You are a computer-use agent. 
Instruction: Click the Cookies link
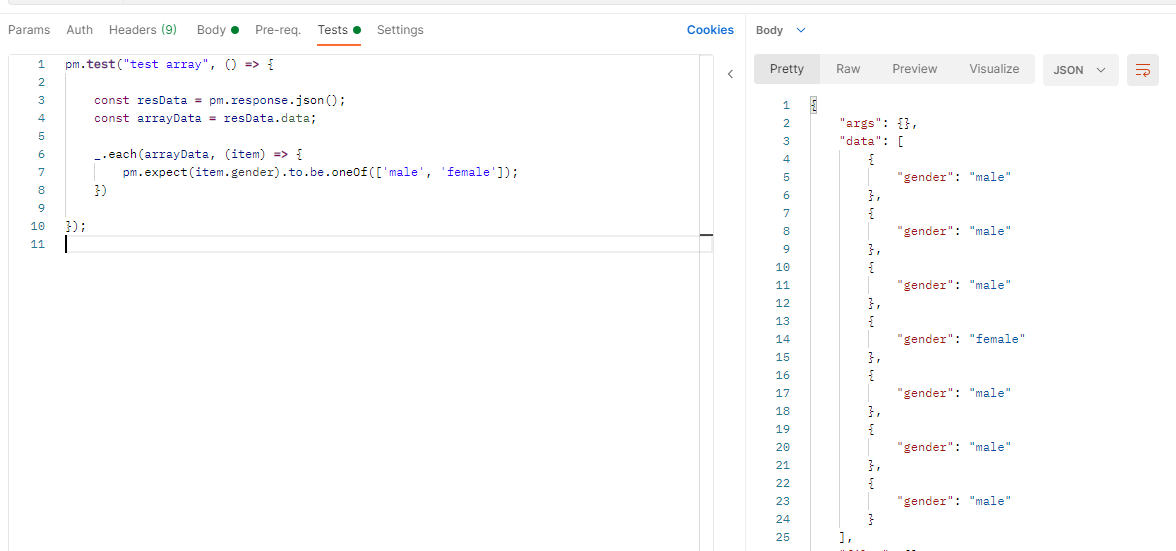point(710,30)
